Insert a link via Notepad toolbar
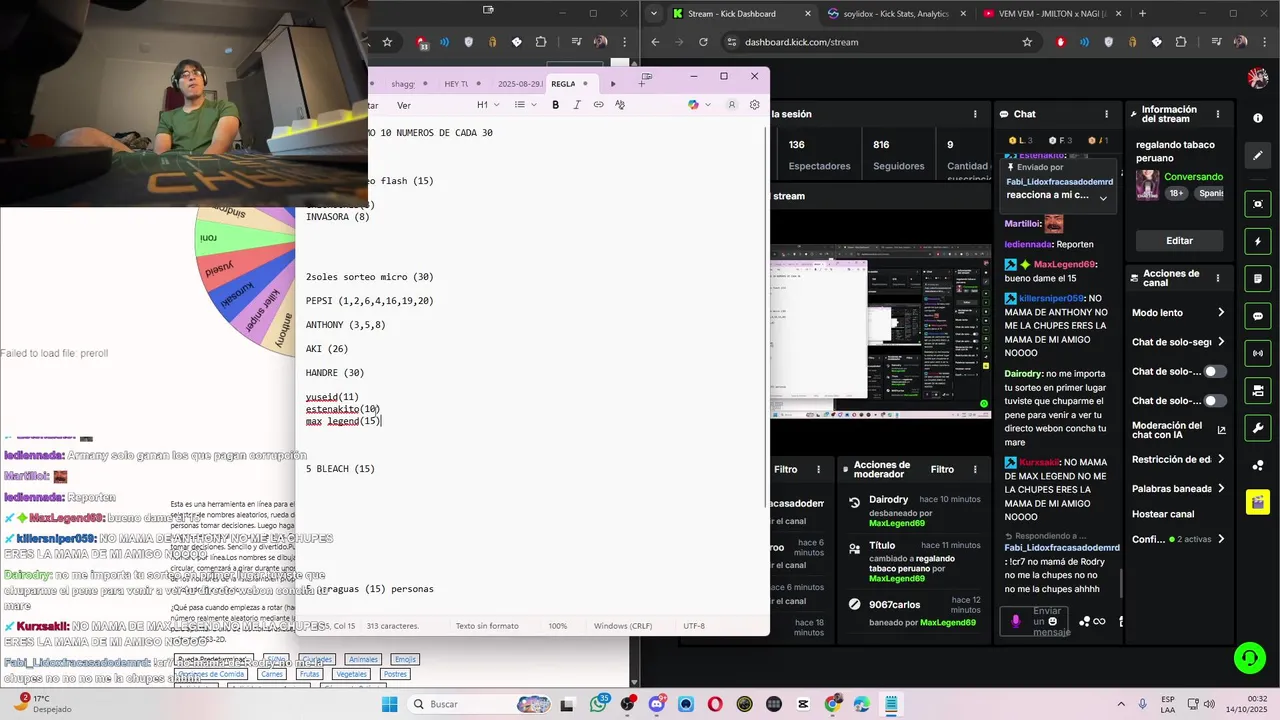This screenshot has width=1280, height=720. 598,105
